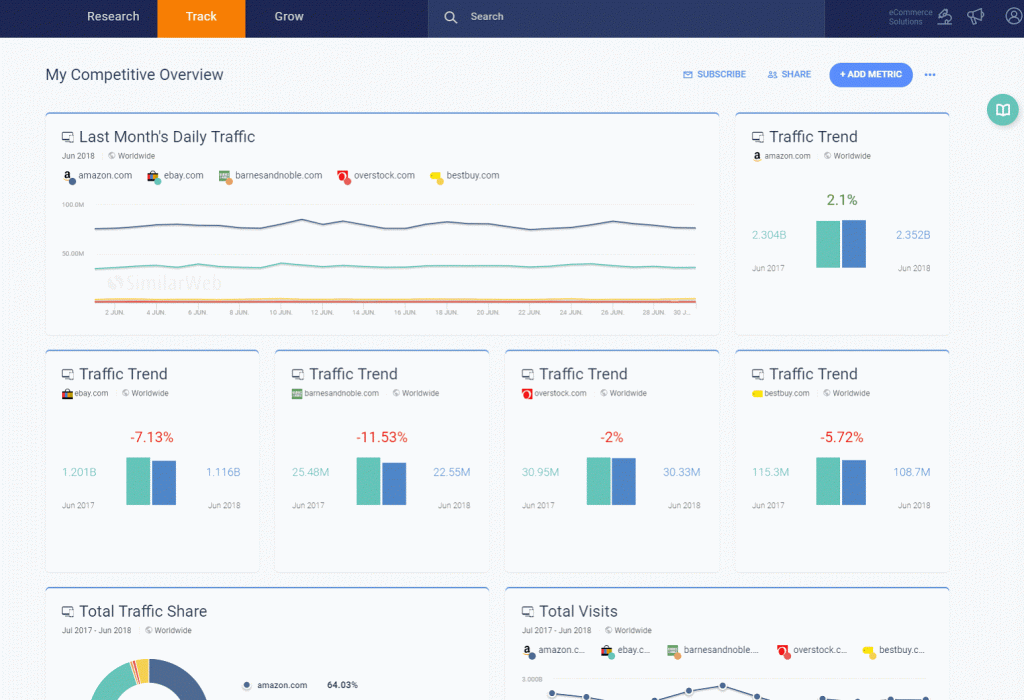Open the megaphone announcements icon
This screenshot has width=1024, height=700.
976,16
